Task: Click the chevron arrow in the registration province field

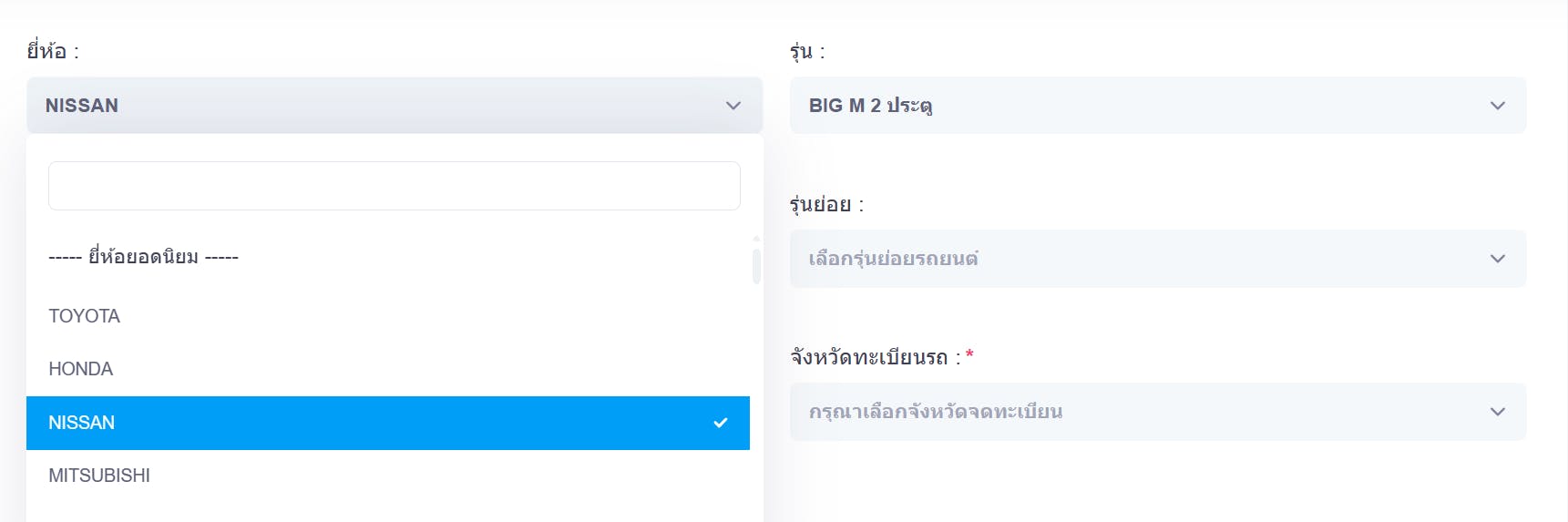Action: coord(1497,412)
